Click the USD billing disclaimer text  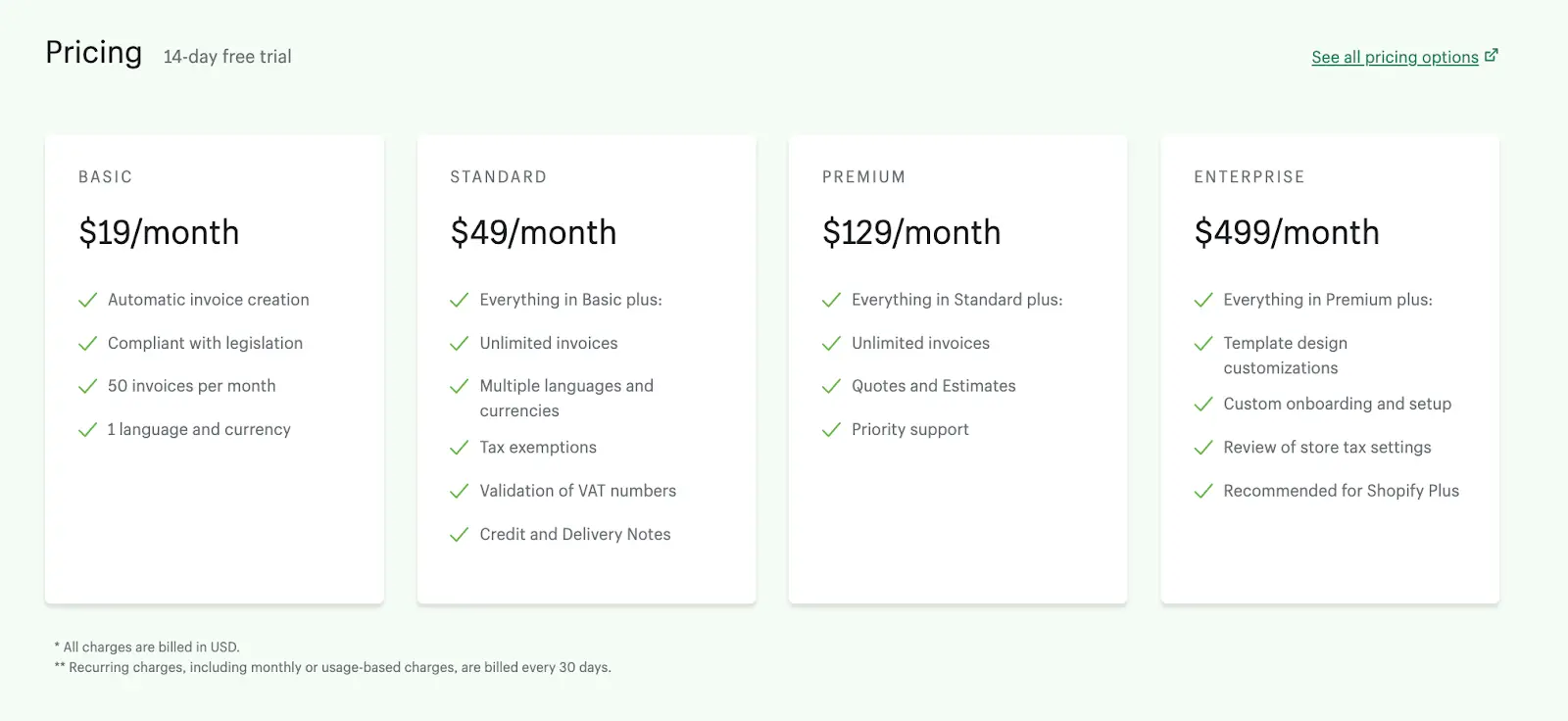[147, 647]
